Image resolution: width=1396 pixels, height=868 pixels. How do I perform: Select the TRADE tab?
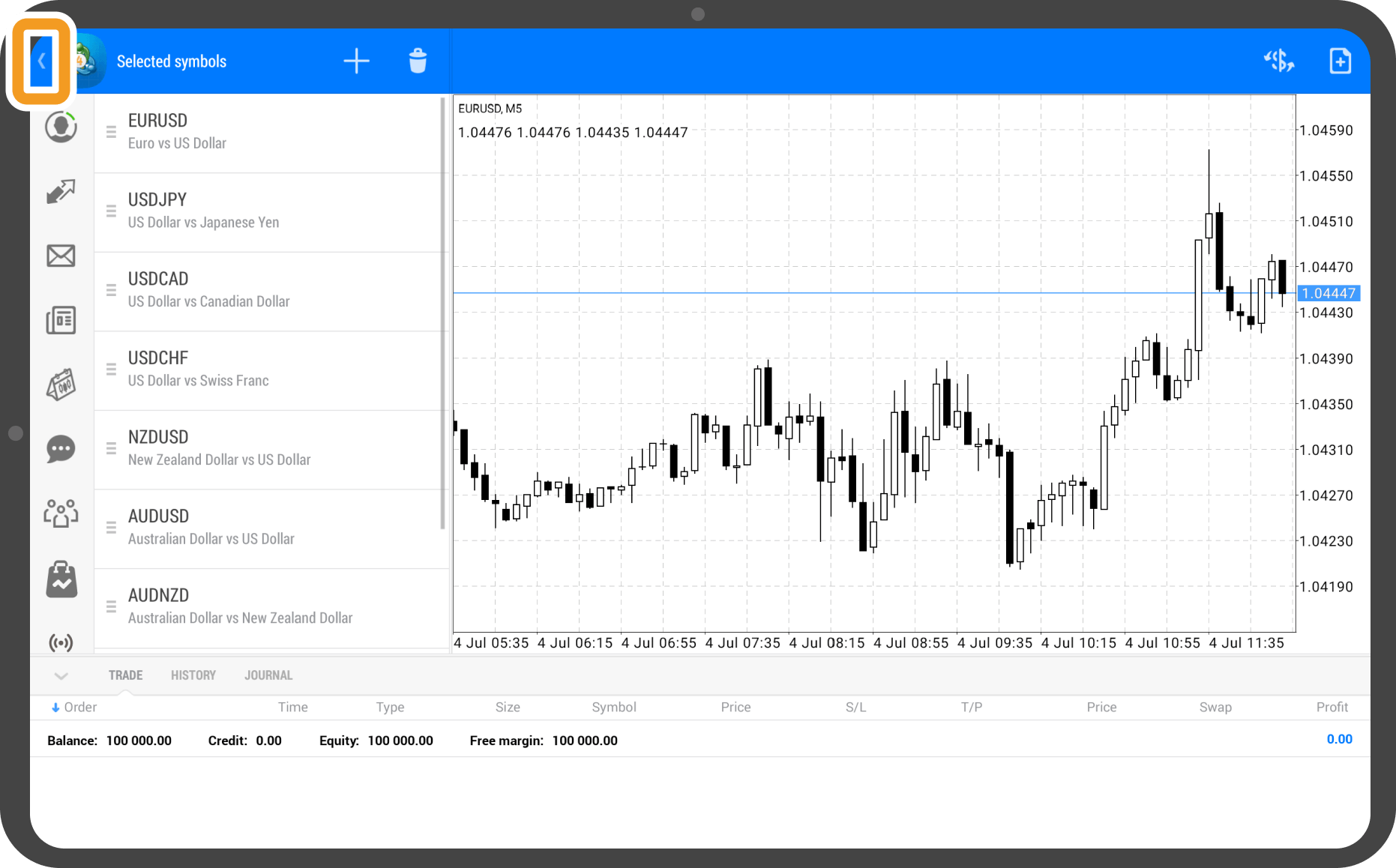point(125,675)
